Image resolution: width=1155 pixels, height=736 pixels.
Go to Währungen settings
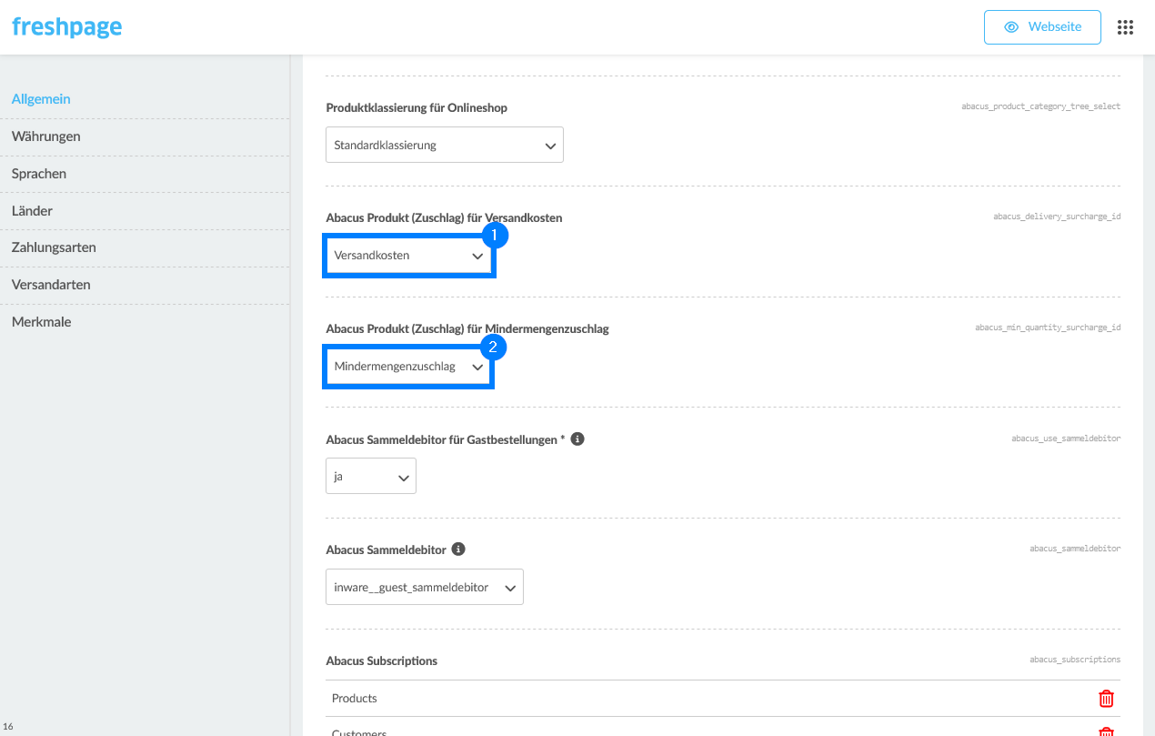46,136
